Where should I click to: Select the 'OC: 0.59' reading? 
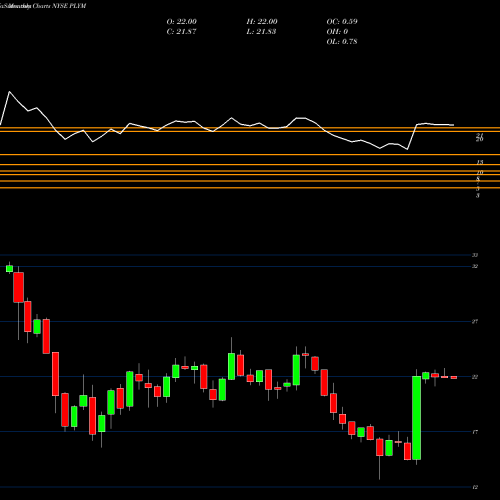pos(342,22)
